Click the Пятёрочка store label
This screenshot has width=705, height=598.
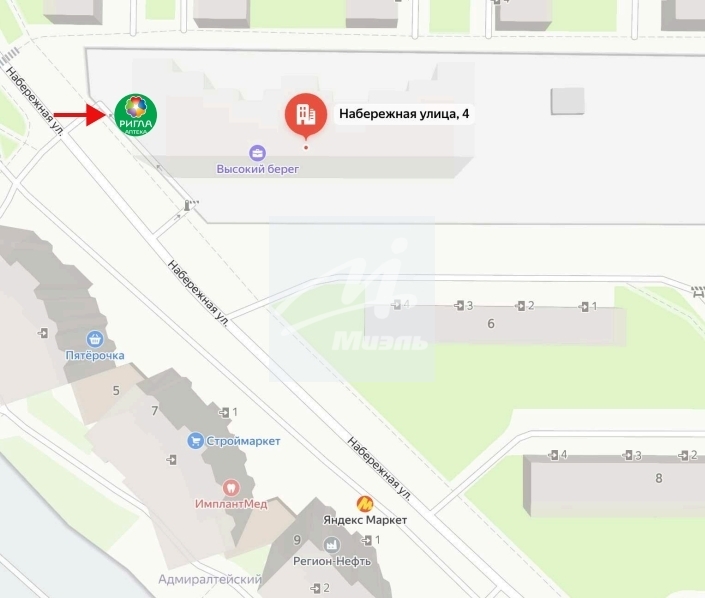tap(95, 355)
